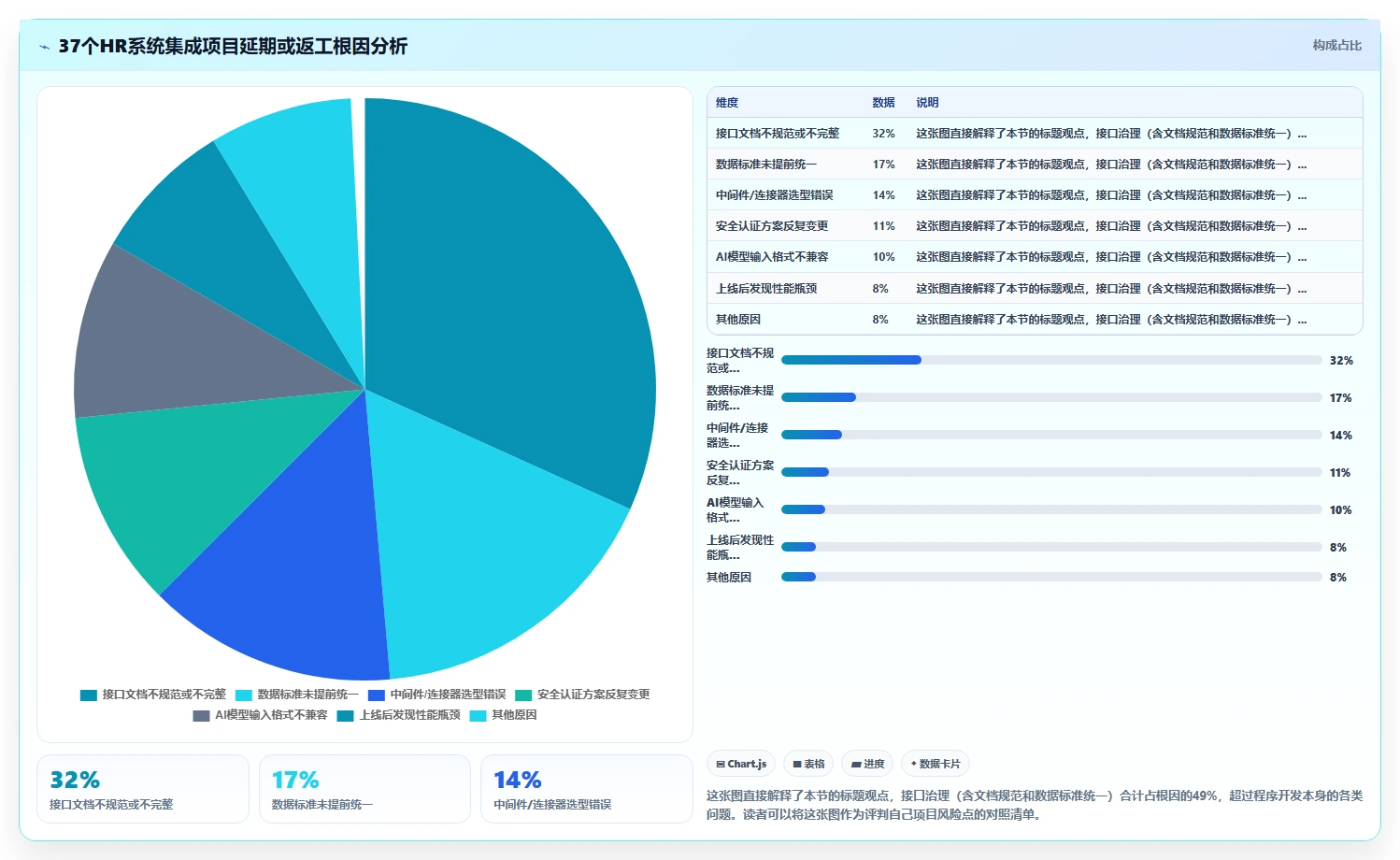Click the legend label 上线后发现性能瓶颈
The height and width of the screenshot is (860, 1400).
[410, 715]
